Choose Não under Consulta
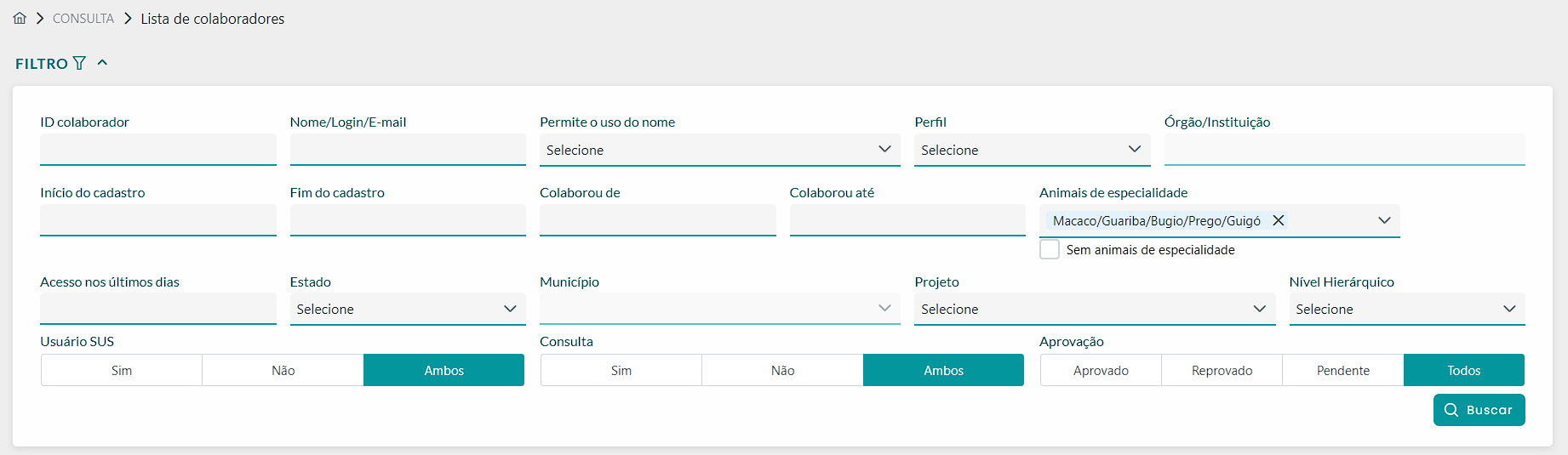Screen dimensions: 1568x455 tap(782, 371)
